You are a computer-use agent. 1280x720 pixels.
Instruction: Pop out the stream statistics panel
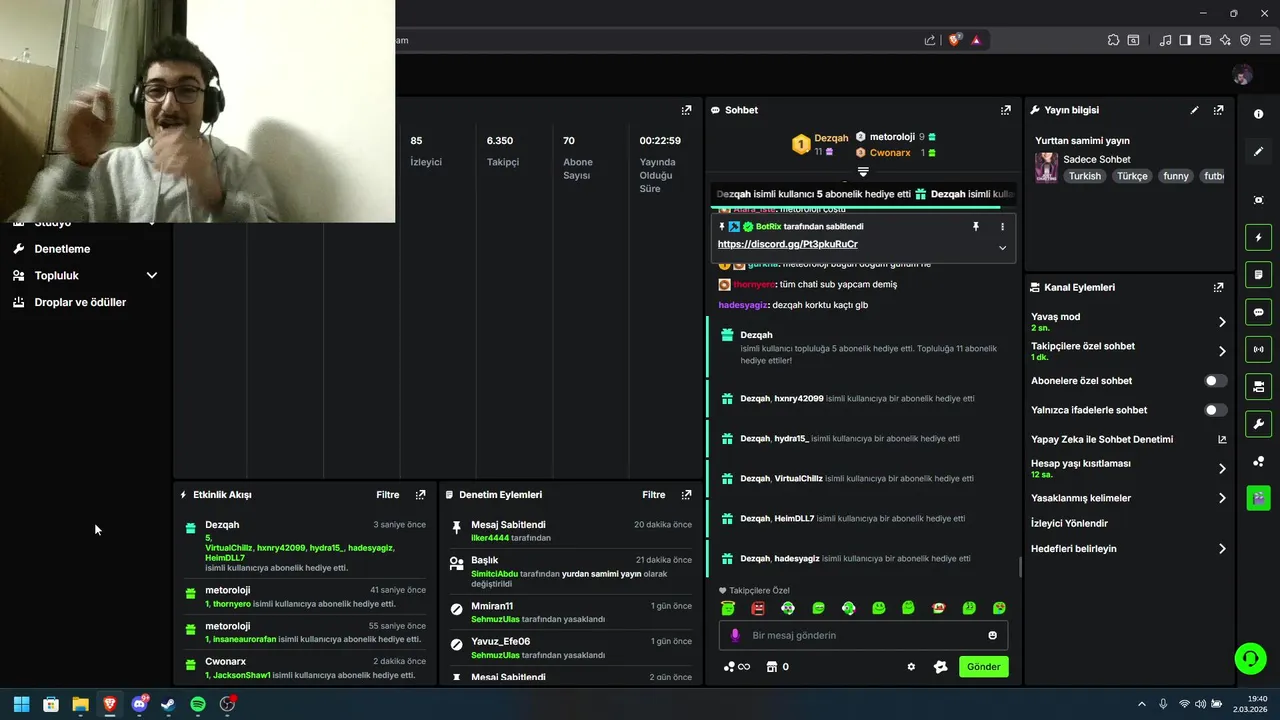(686, 110)
